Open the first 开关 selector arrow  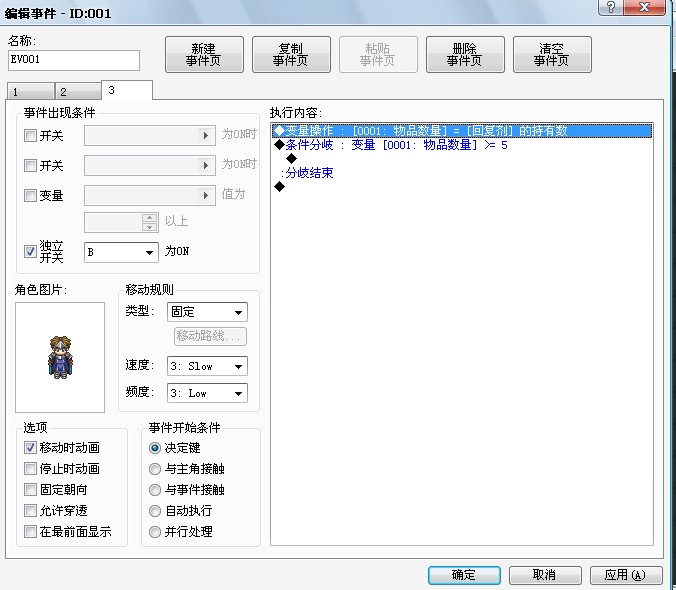tap(206, 136)
